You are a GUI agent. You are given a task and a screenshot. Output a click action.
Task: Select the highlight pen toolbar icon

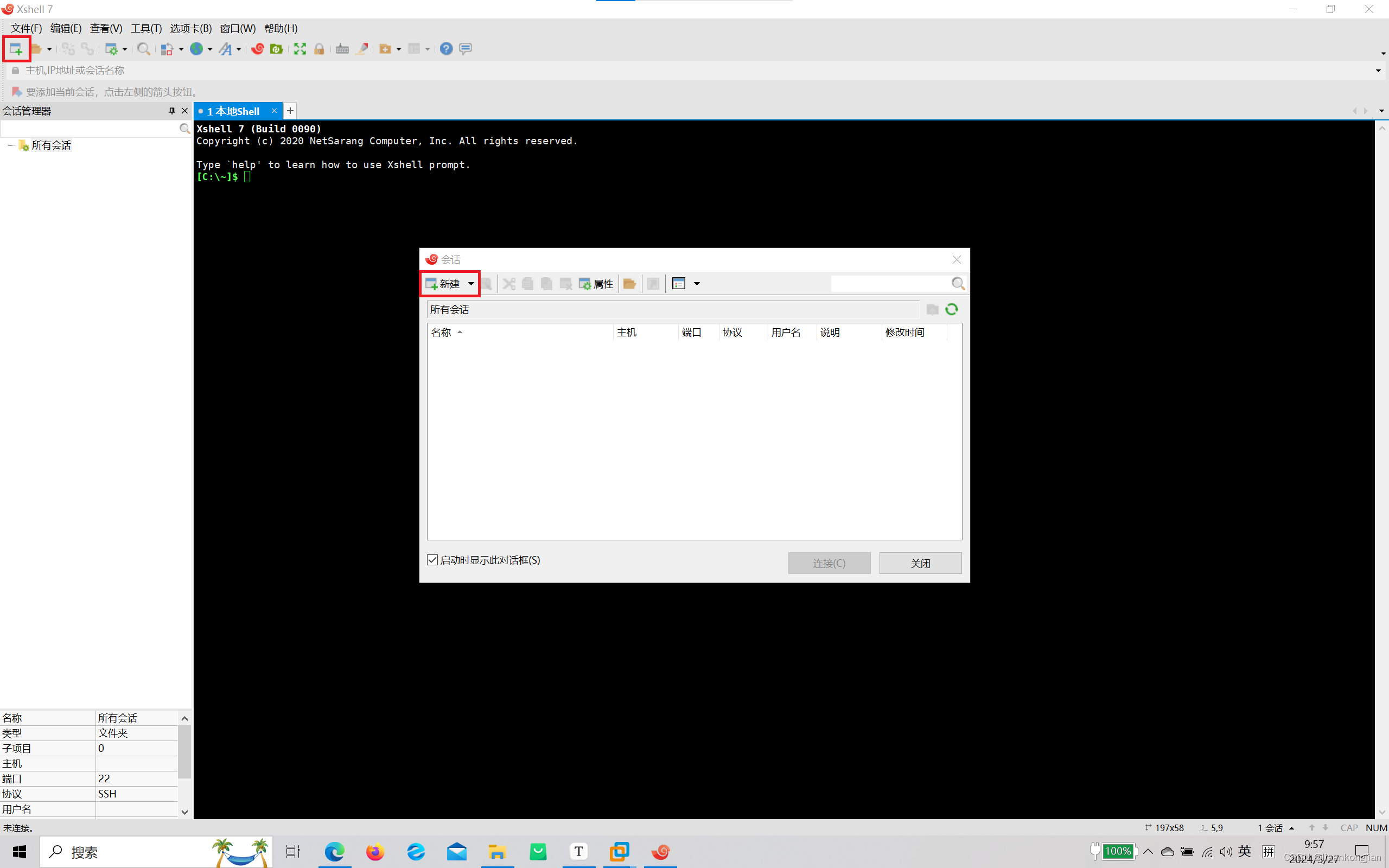coord(362,49)
